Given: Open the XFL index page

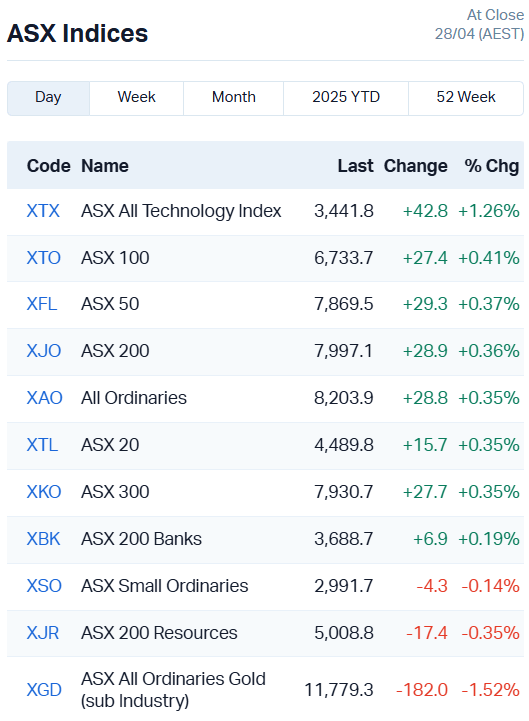Looking at the screenshot, I should (42, 304).
